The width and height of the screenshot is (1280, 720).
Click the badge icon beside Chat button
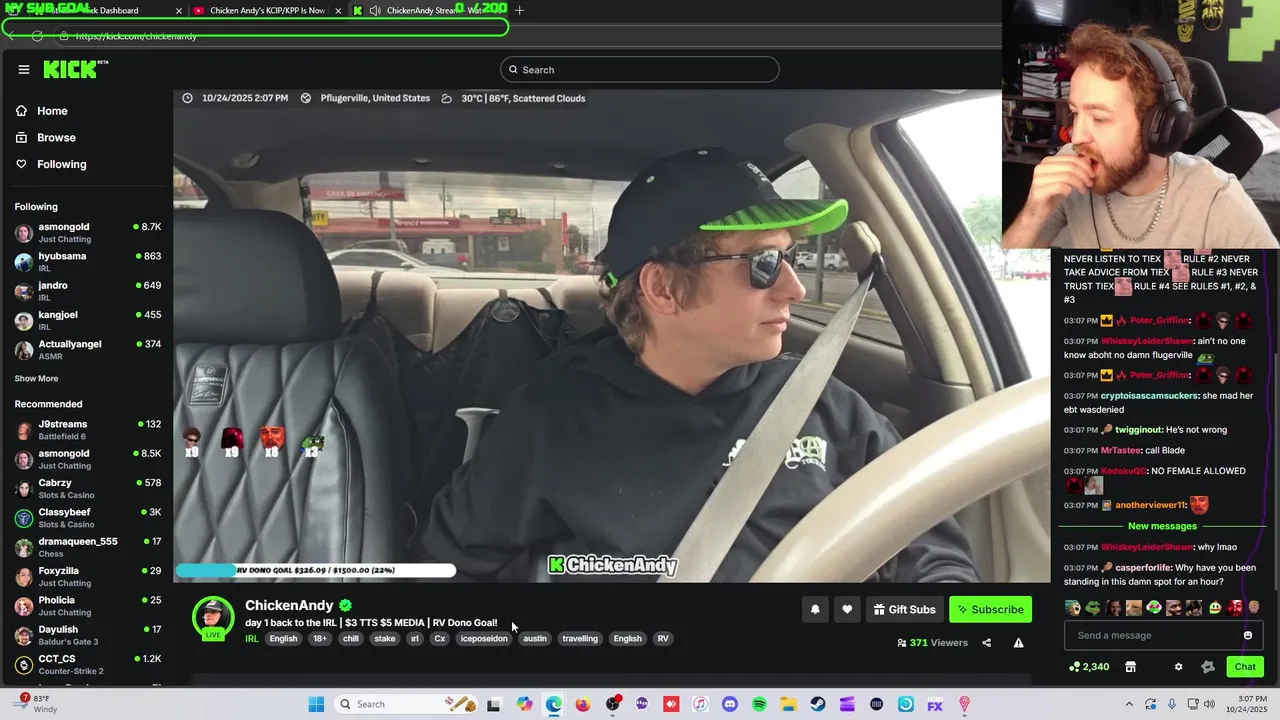pos(1207,667)
